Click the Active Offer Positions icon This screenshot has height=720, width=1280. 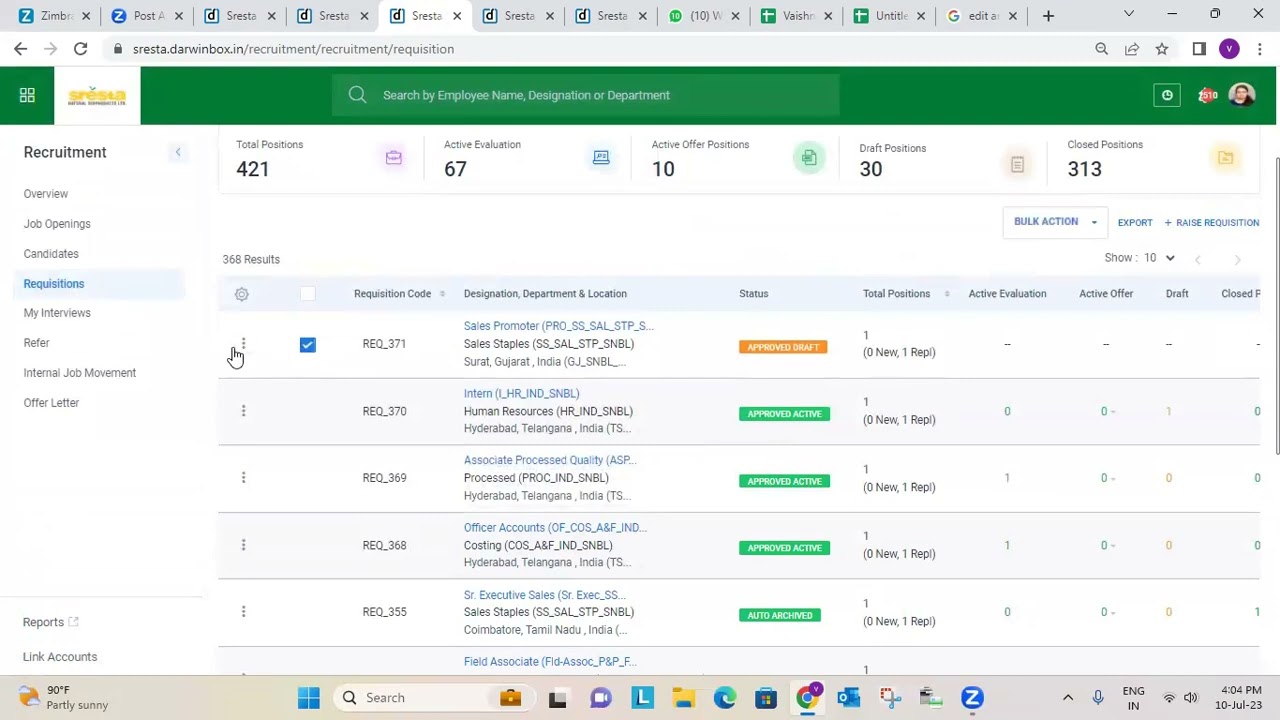click(809, 158)
